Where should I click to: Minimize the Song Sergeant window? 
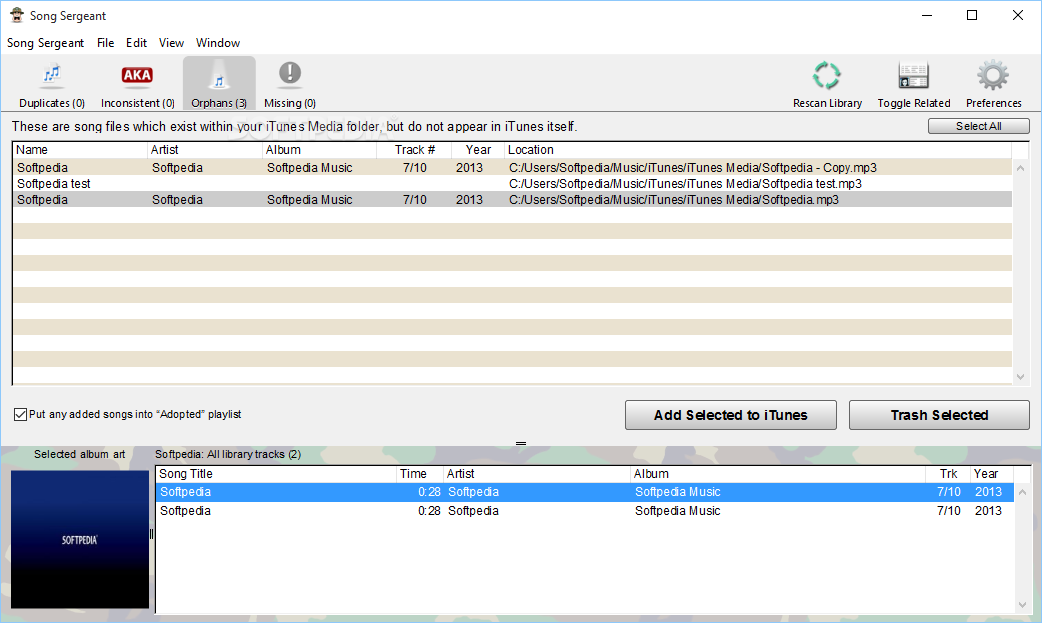pyautogui.click(x=926, y=15)
